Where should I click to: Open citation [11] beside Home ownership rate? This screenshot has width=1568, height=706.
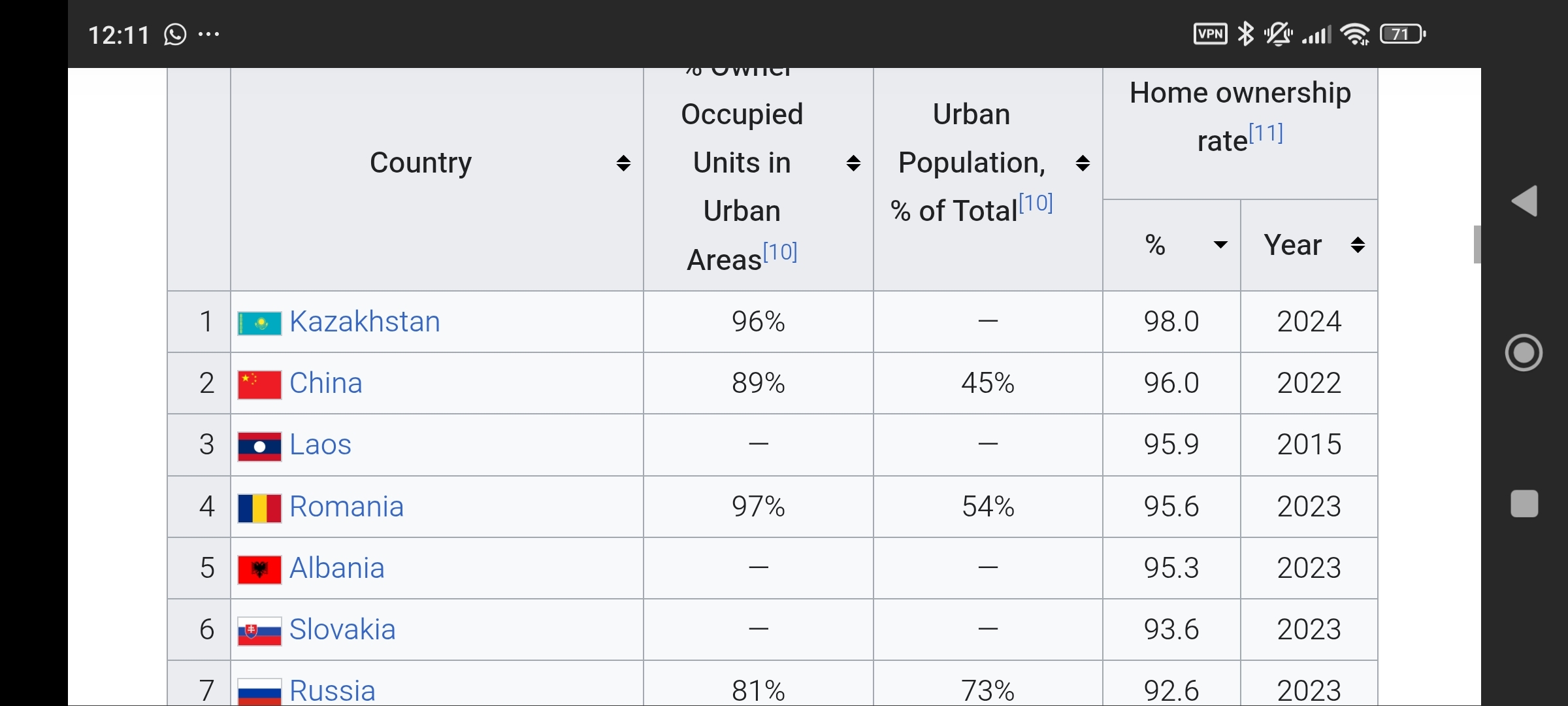1266,133
